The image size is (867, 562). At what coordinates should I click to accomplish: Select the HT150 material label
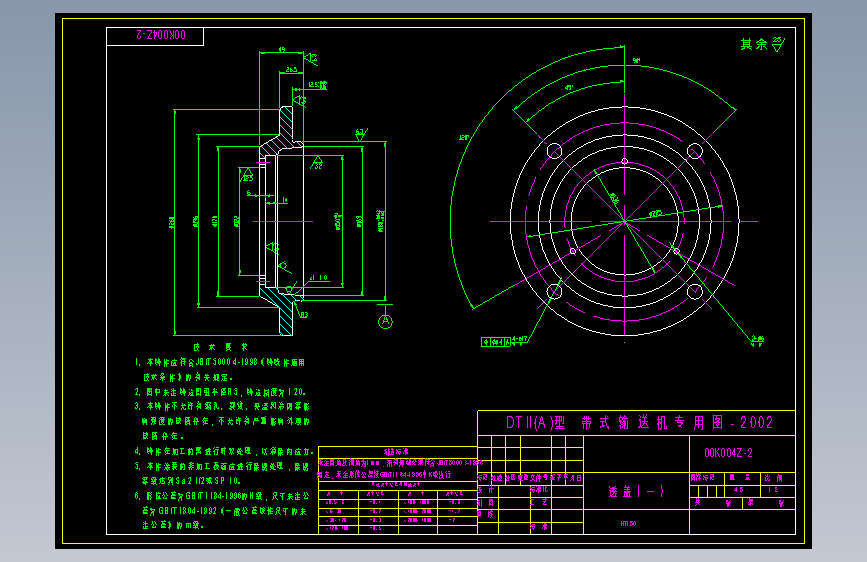point(628,523)
